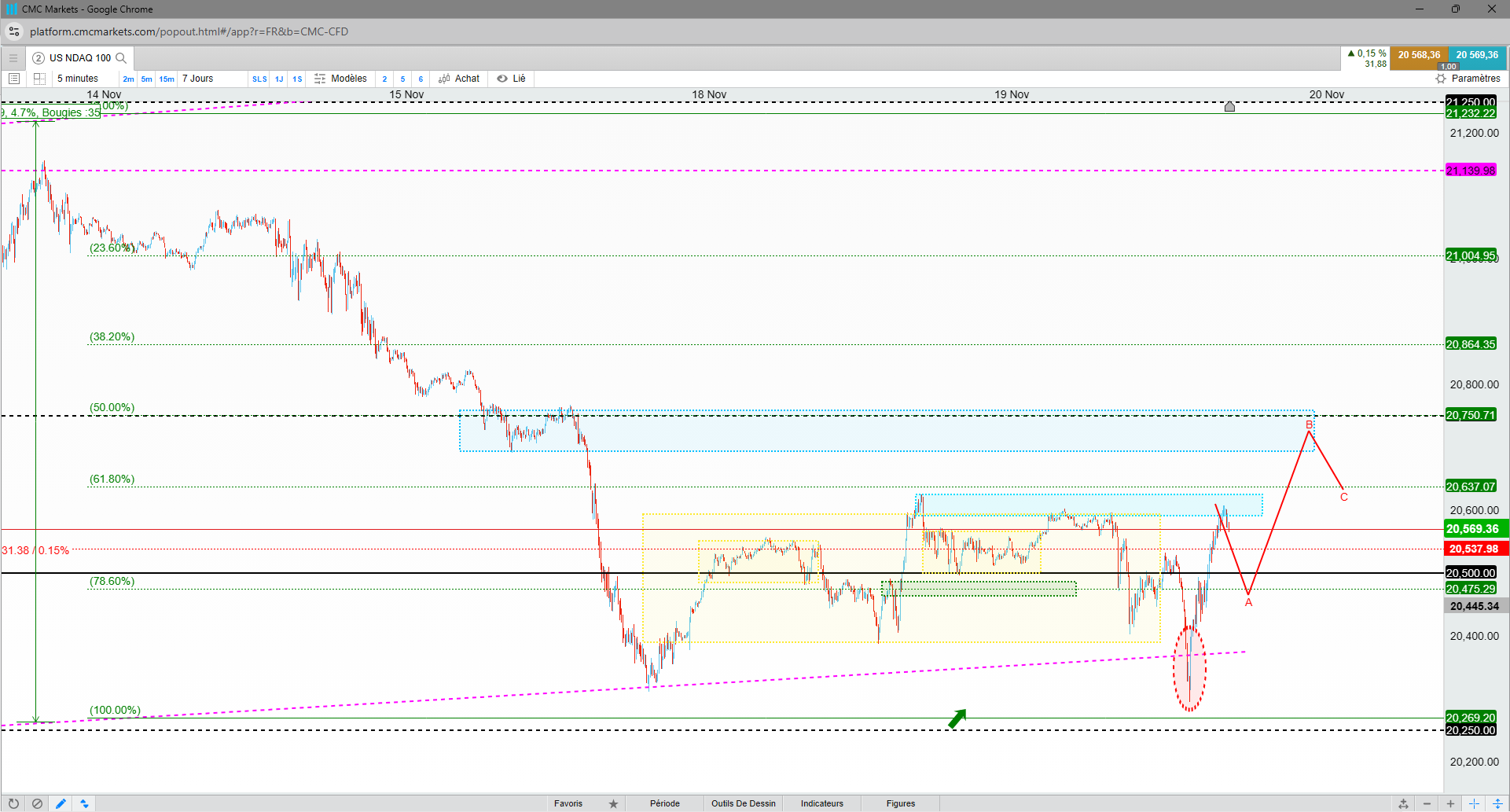Click the Achat candlestick icon
Image resolution: width=1510 pixels, height=812 pixels.
click(444, 79)
